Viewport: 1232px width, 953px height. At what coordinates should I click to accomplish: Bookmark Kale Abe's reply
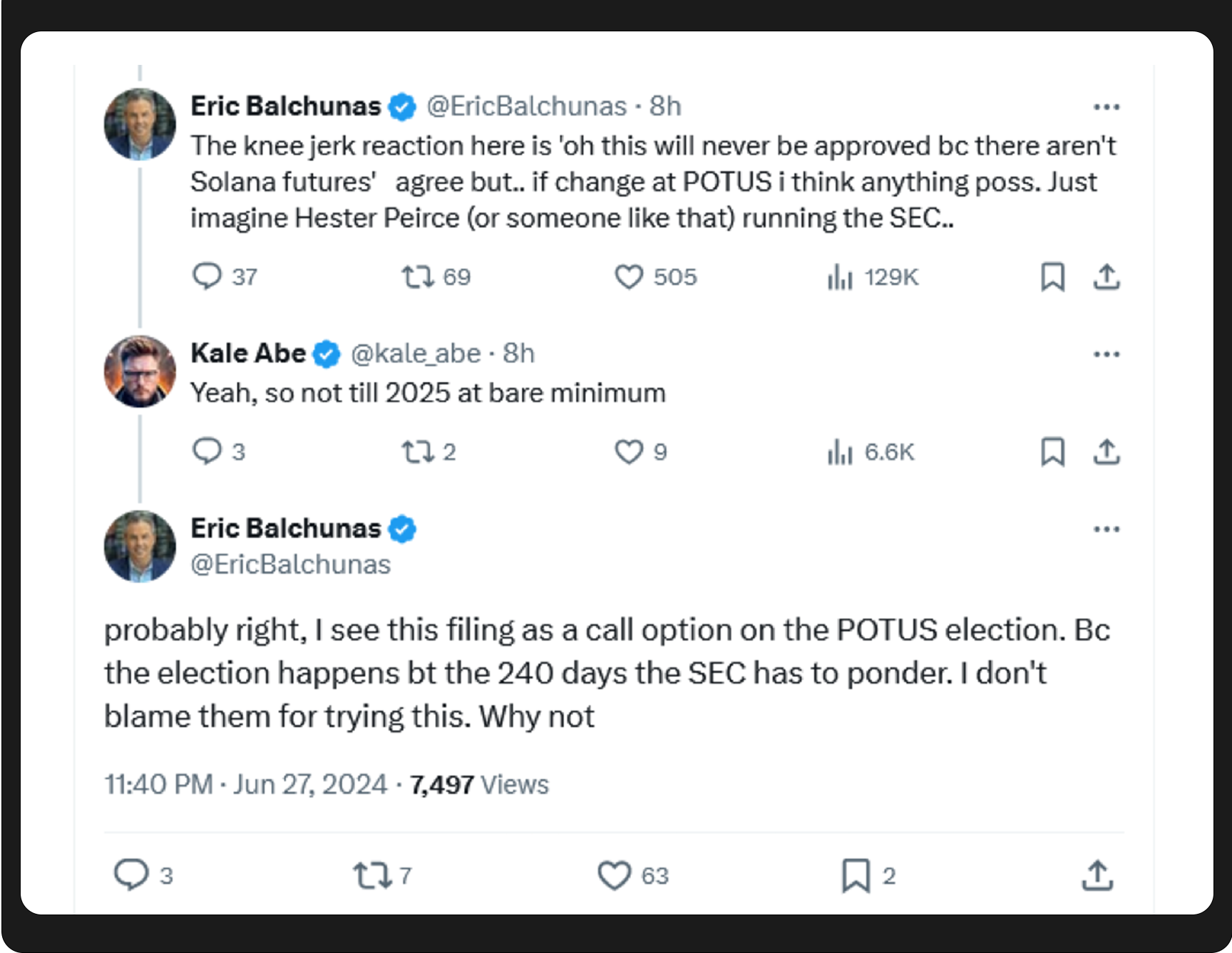(1052, 452)
